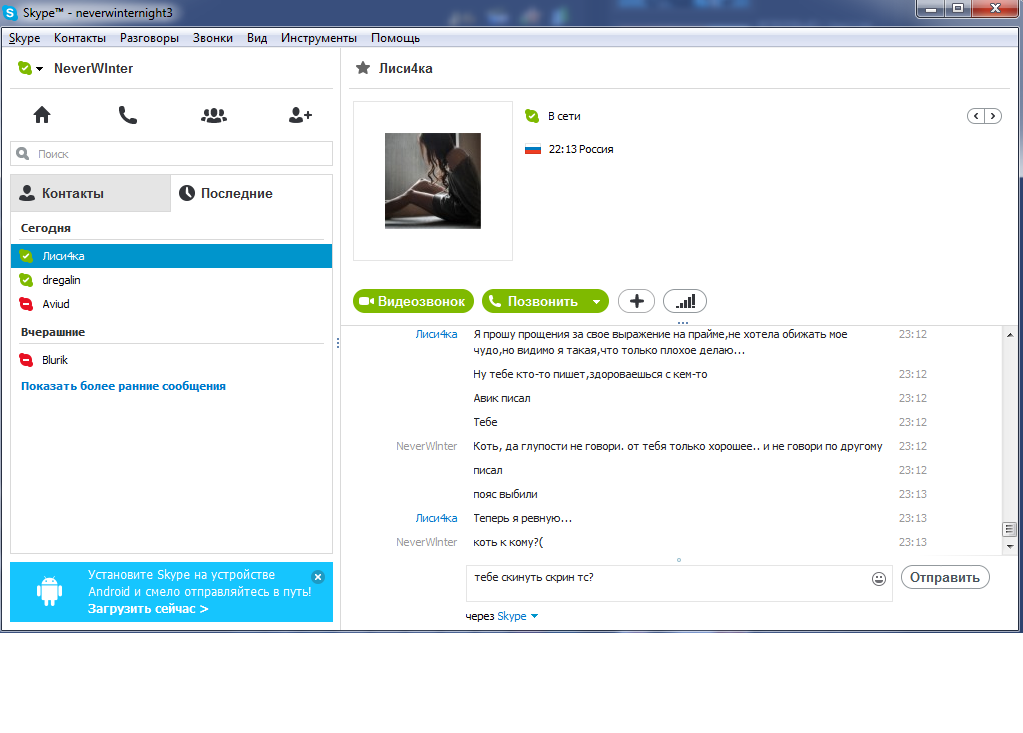Click the chat scrollbar down arrow

[x=1010, y=546]
